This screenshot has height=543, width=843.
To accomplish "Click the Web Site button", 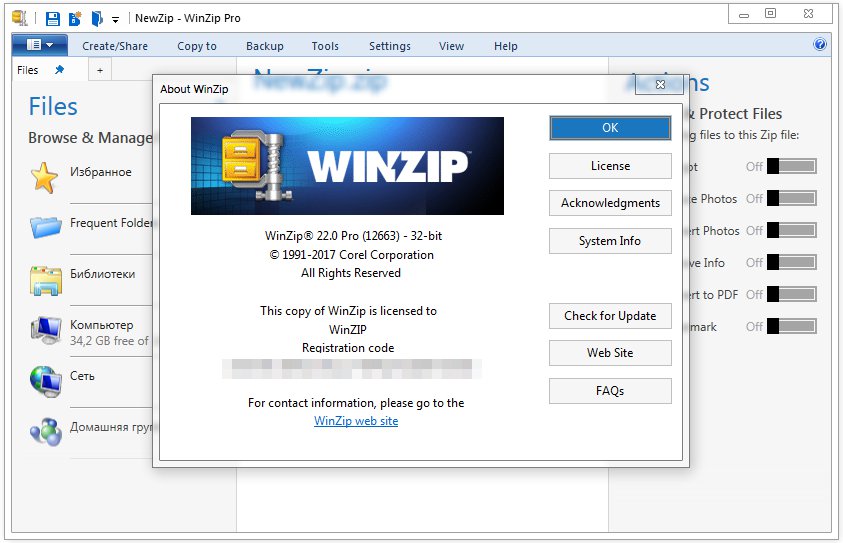I will (x=610, y=353).
